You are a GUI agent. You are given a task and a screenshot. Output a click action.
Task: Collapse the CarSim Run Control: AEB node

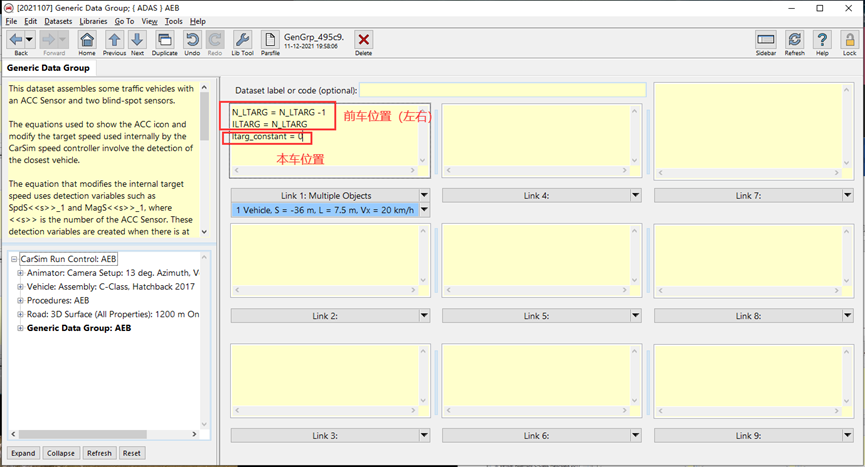point(14,259)
